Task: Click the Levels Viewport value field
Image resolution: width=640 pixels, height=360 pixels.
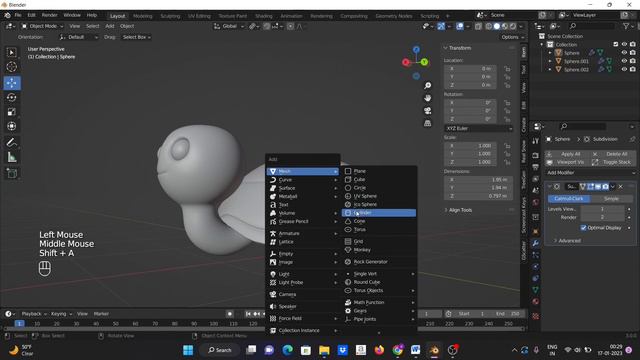Action: point(602,209)
